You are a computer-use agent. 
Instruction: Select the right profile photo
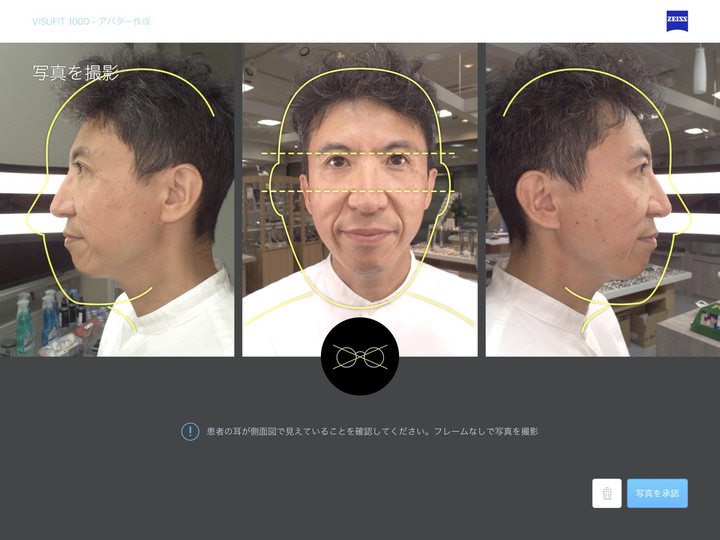[602, 200]
